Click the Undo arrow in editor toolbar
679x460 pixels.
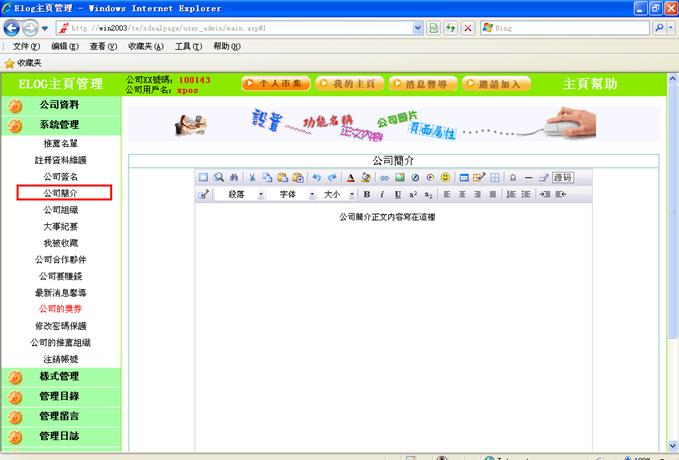click(x=317, y=177)
